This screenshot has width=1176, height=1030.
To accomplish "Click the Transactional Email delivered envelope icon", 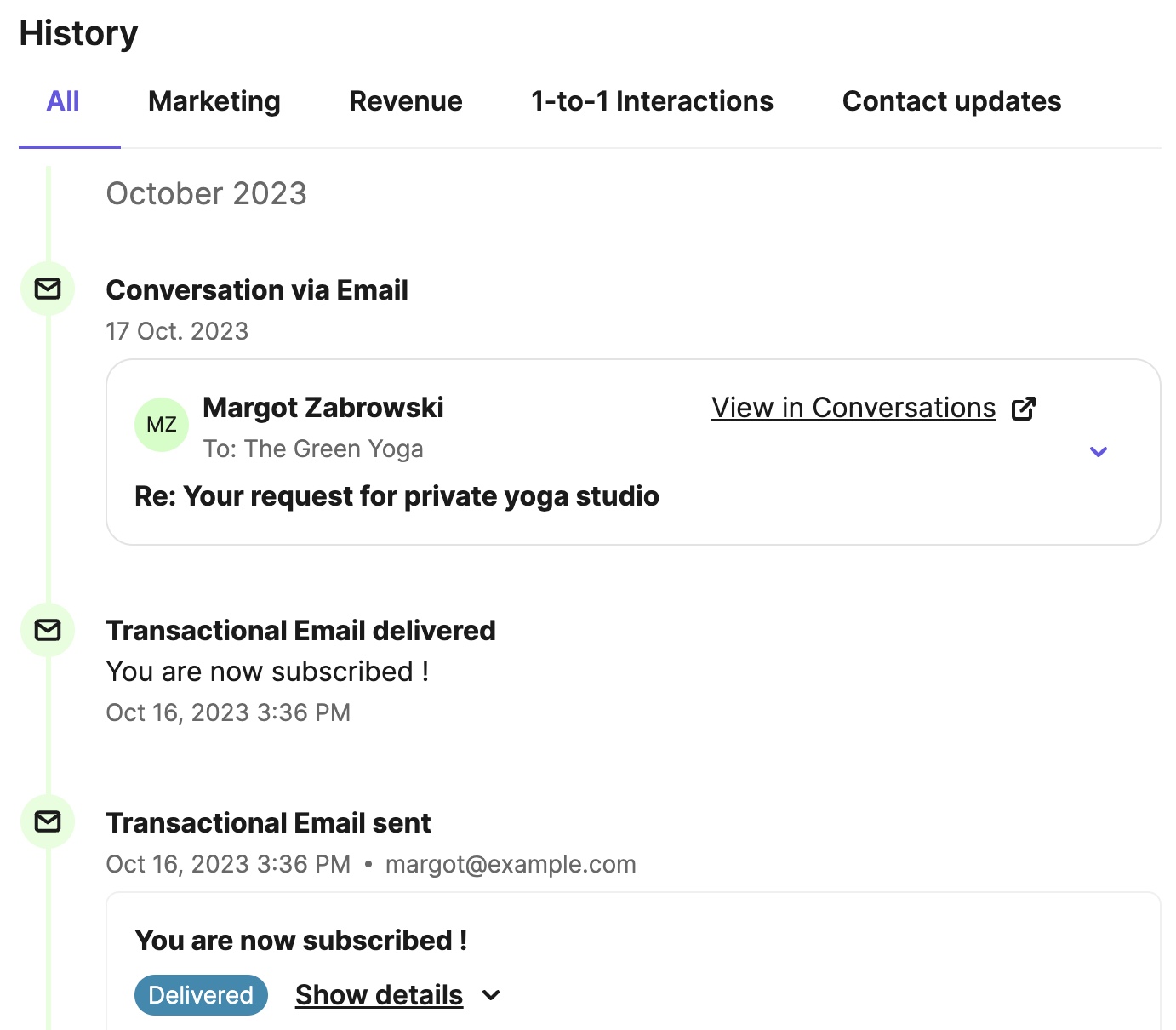I will pos(48,630).
